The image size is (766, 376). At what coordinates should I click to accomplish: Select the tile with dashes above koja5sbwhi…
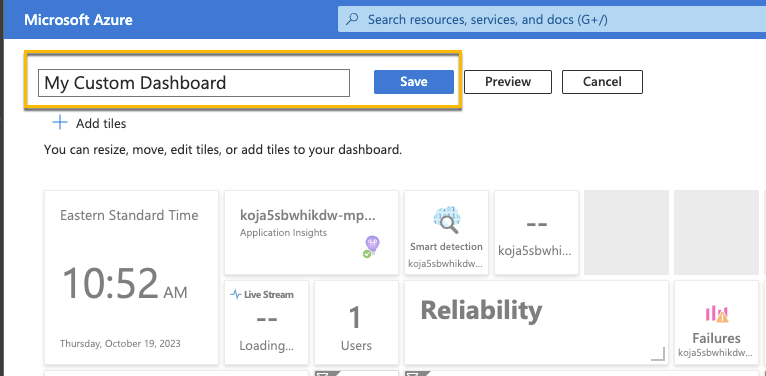[x=536, y=232]
